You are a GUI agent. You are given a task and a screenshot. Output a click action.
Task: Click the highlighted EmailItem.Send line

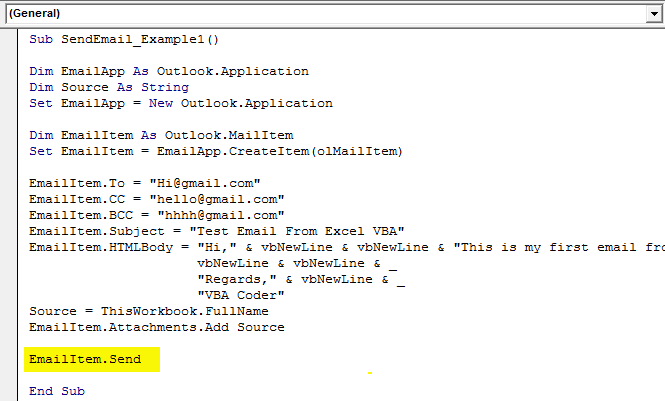pos(86,359)
